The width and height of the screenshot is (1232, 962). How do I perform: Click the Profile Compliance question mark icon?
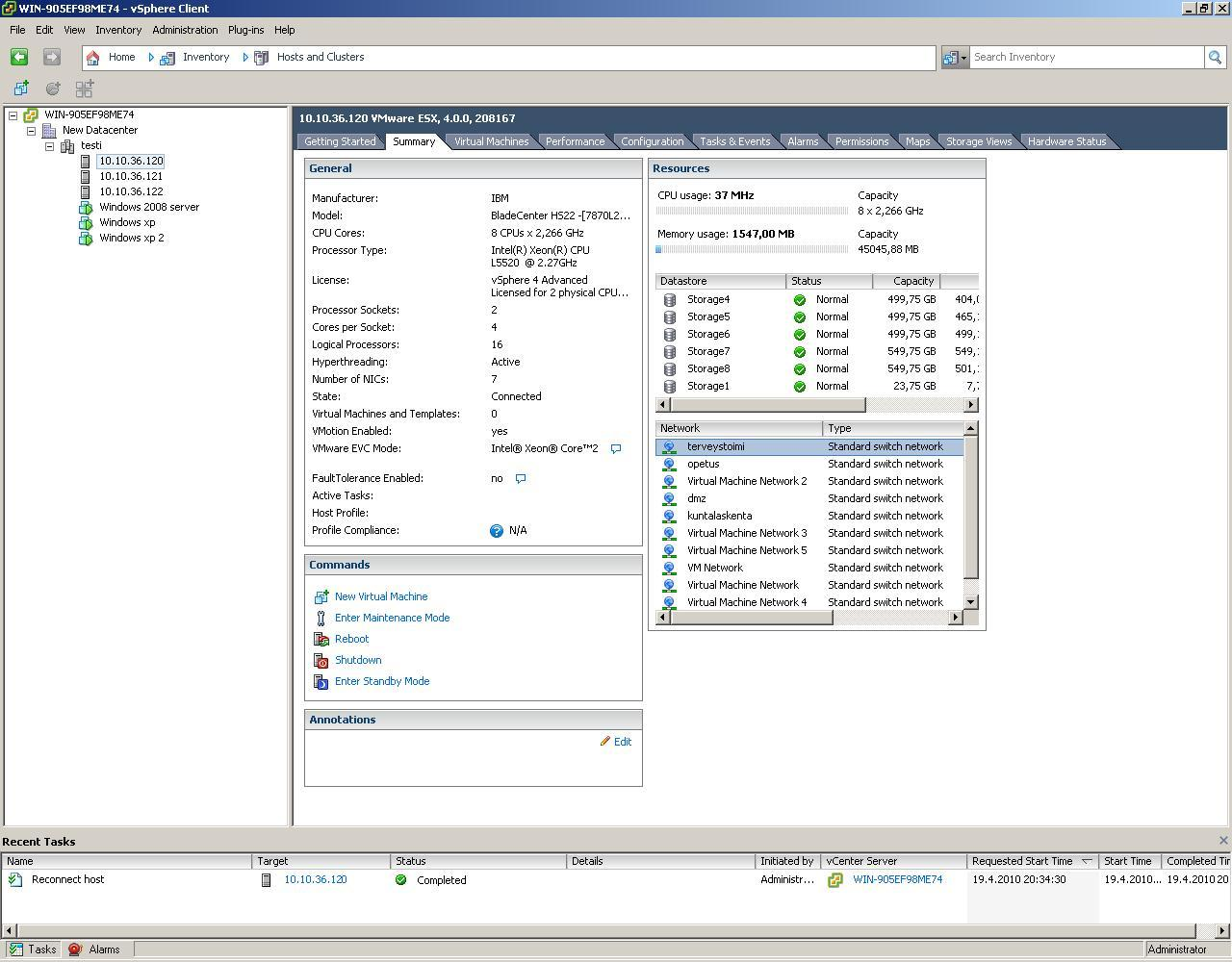[x=497, y=531]
